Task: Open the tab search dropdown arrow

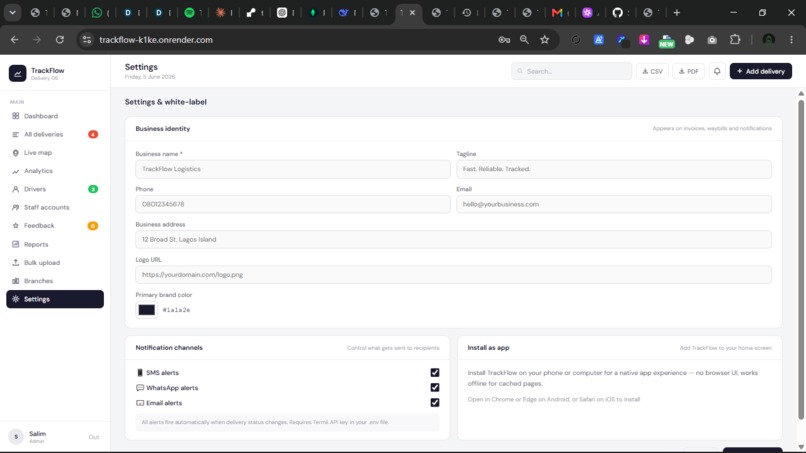Action: [x=12, y=12]
